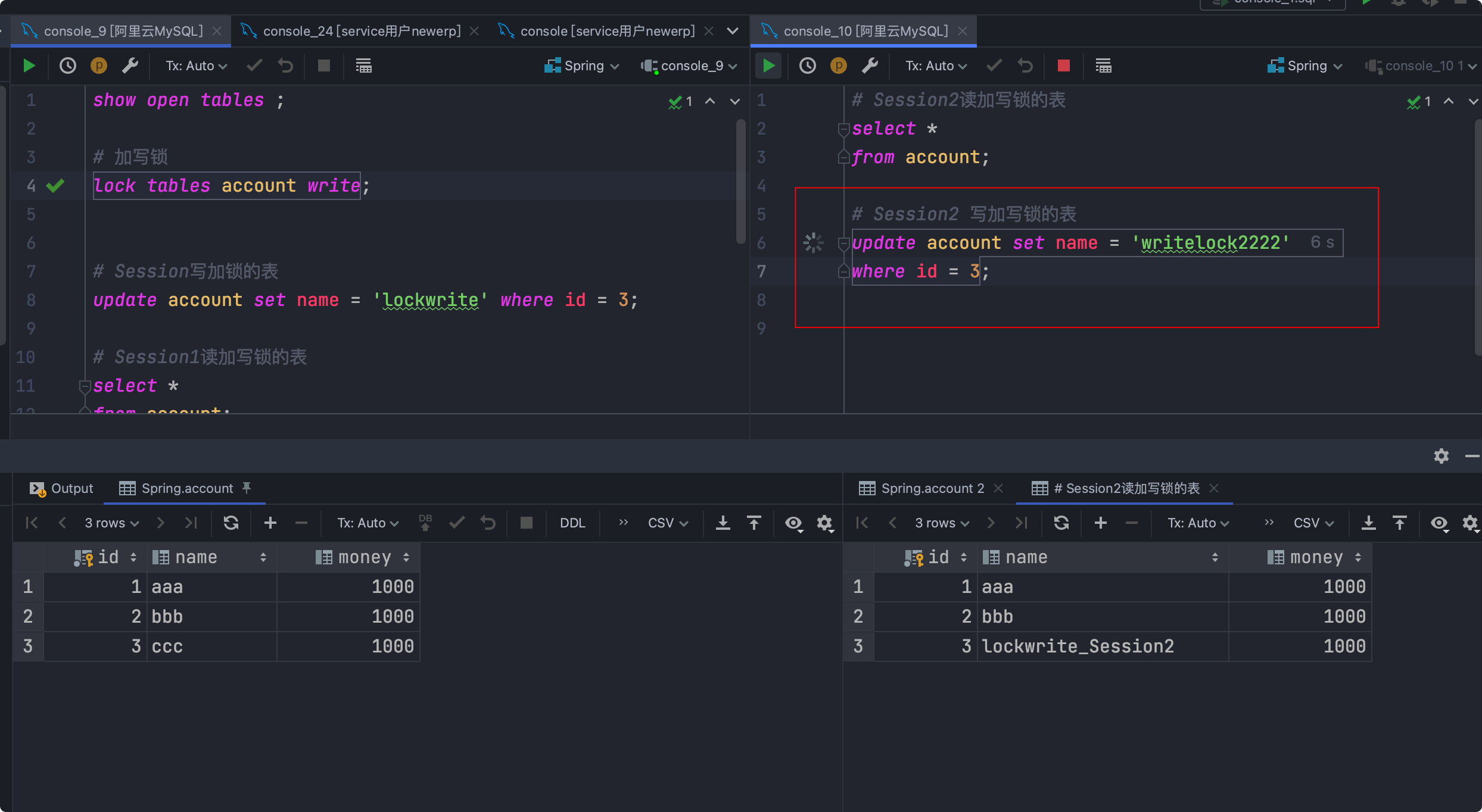The width and height of the screenshot is (1482, 812).
Task: Expand the CSV format dropdown in left results
Action: [x=668, y=523]
